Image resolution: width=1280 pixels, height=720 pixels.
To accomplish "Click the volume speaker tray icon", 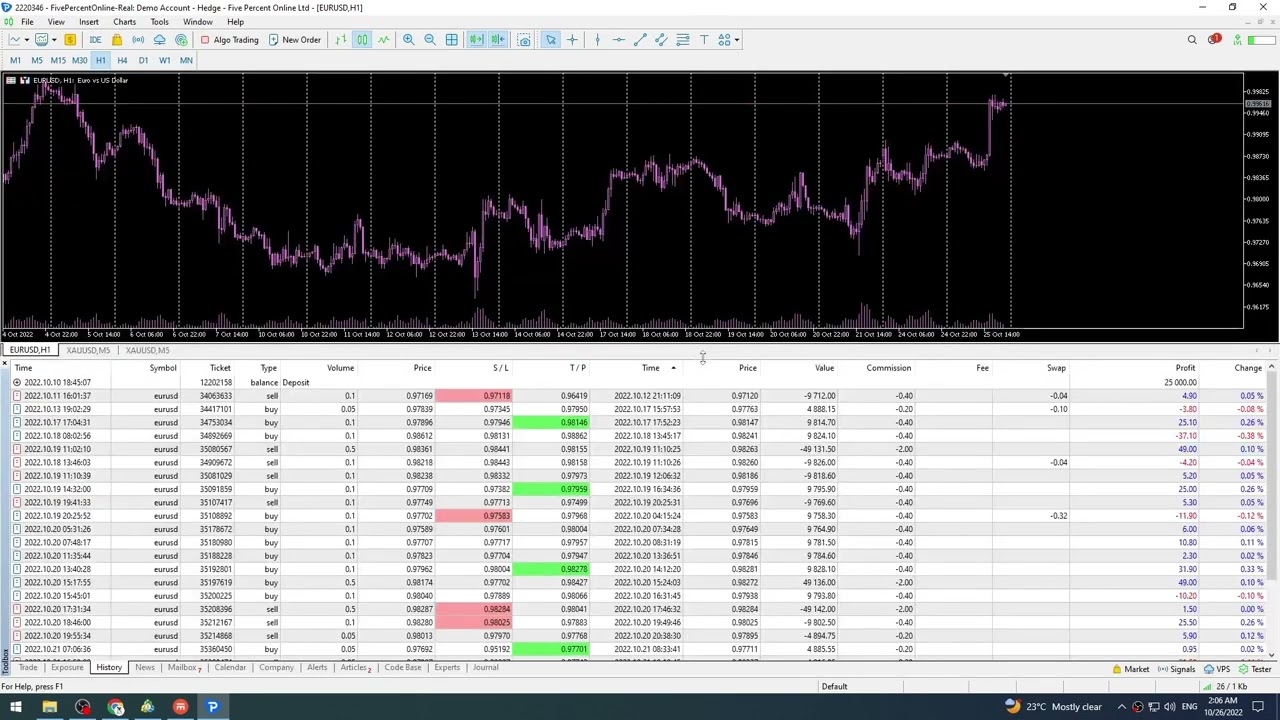I will pos(1169,707).
